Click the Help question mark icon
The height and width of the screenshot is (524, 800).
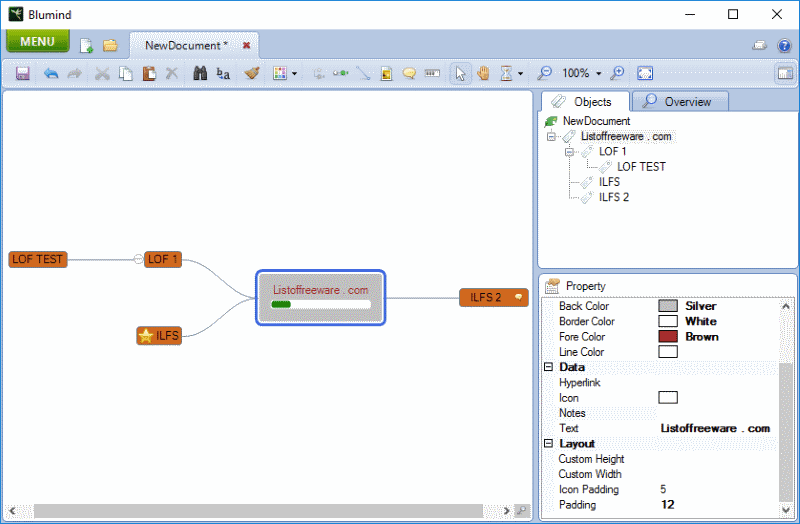coord(784,46)
